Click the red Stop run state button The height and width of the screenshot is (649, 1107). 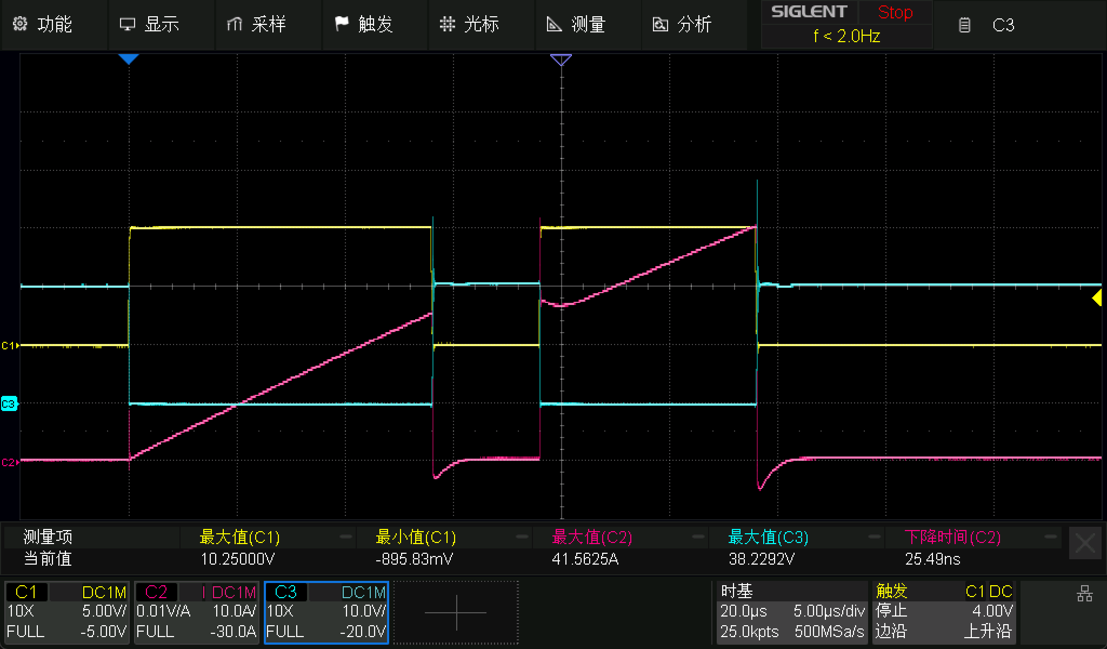tap(894, 13)
